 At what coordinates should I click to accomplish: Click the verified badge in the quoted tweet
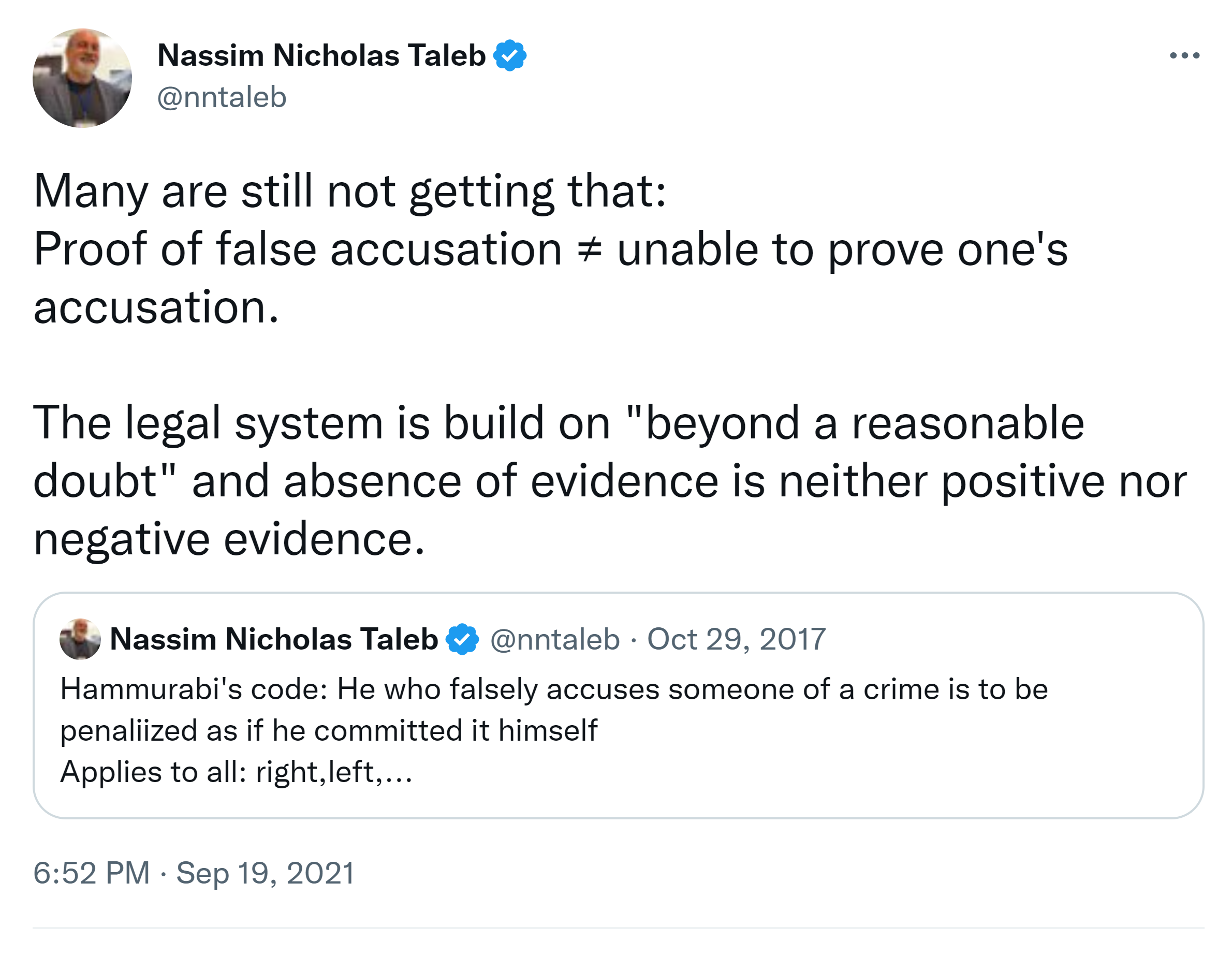462,639
